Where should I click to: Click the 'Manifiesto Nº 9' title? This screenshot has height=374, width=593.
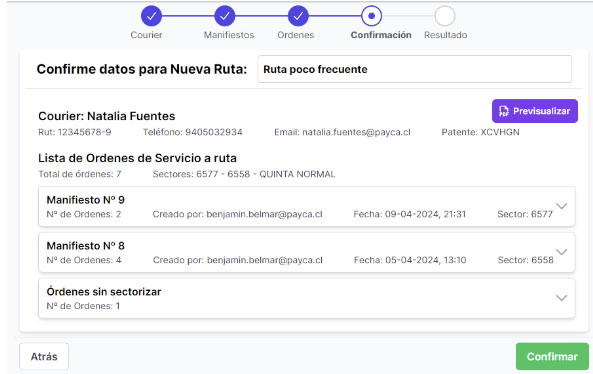[85, 200]
